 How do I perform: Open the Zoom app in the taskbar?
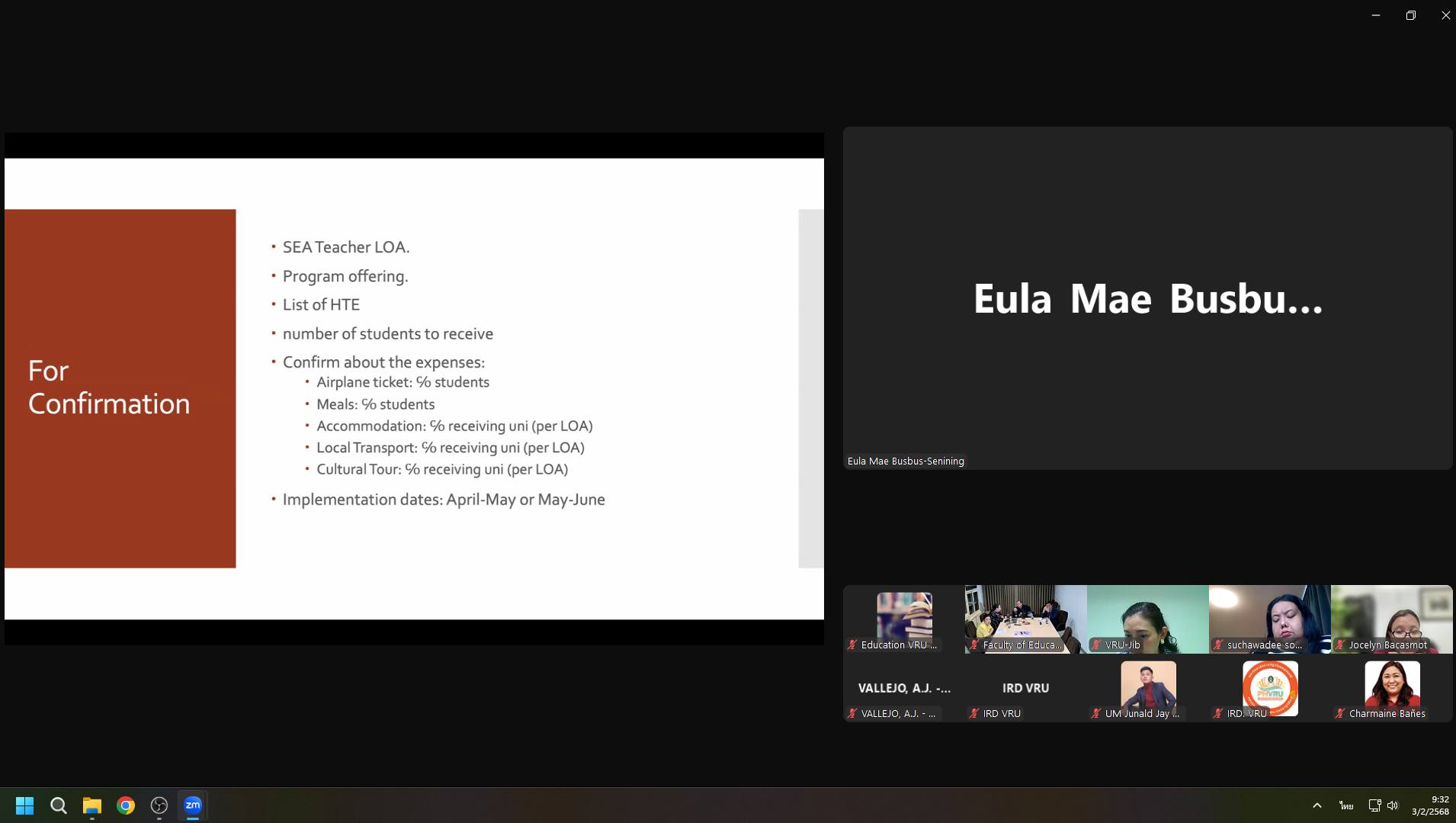coord(193,805)
